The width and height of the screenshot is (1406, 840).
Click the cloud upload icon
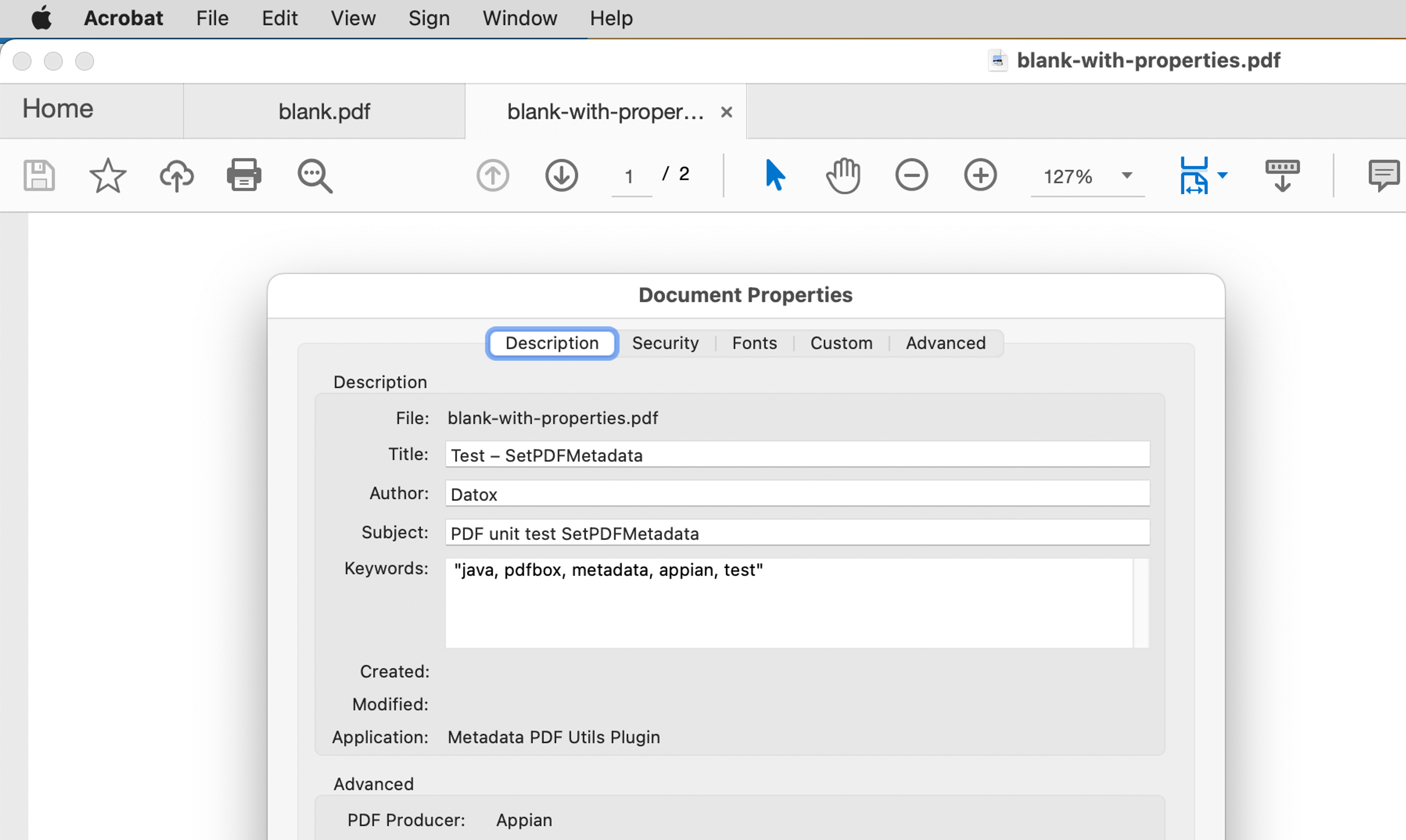pyautogui.click(x=176, y=175)
